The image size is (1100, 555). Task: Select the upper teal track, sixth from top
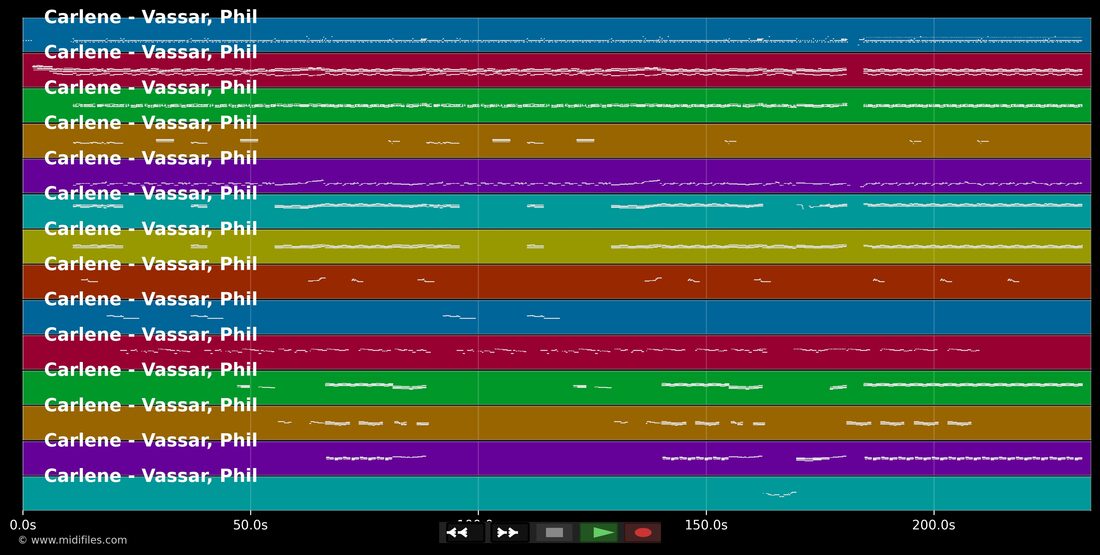[557, 211]
